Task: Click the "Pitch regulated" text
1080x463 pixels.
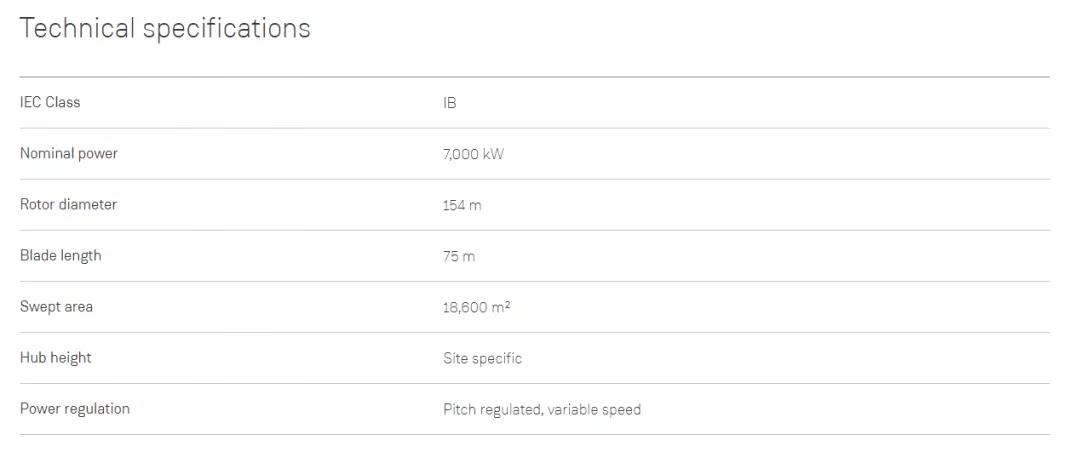Action: [x=491, y=409]
